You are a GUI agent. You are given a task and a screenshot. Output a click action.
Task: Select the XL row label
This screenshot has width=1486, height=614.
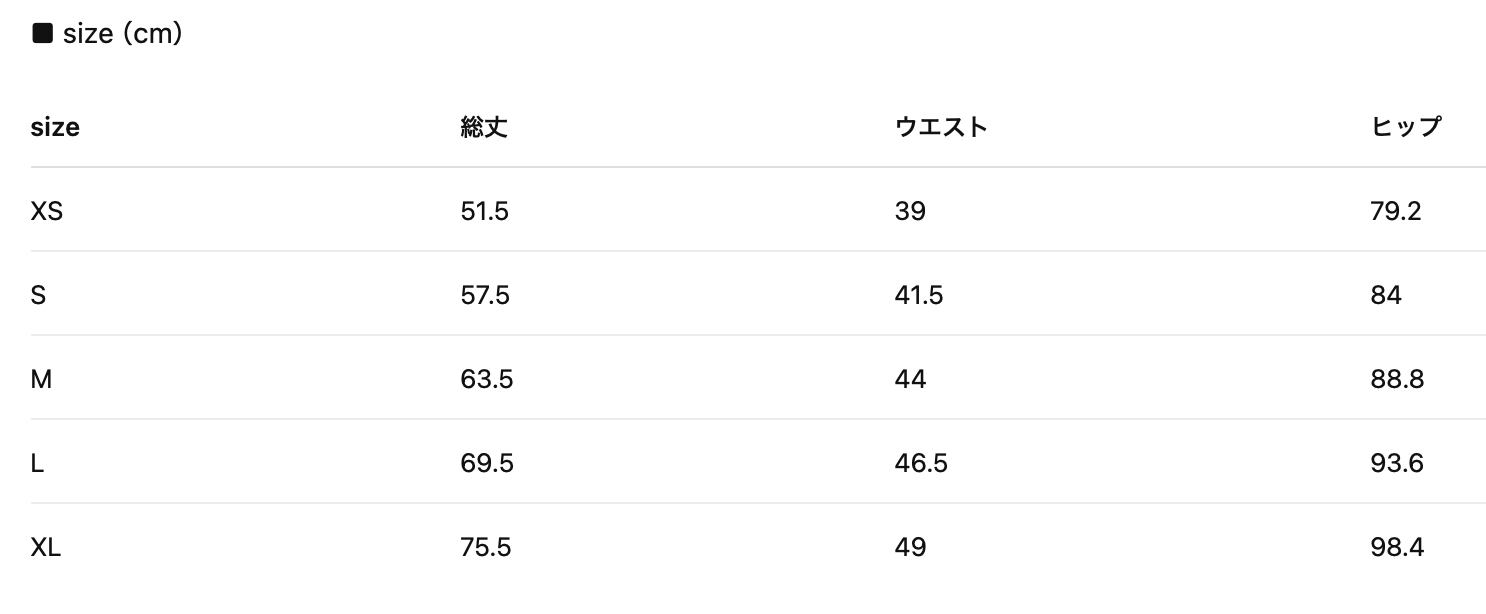(x=46, y=547)
